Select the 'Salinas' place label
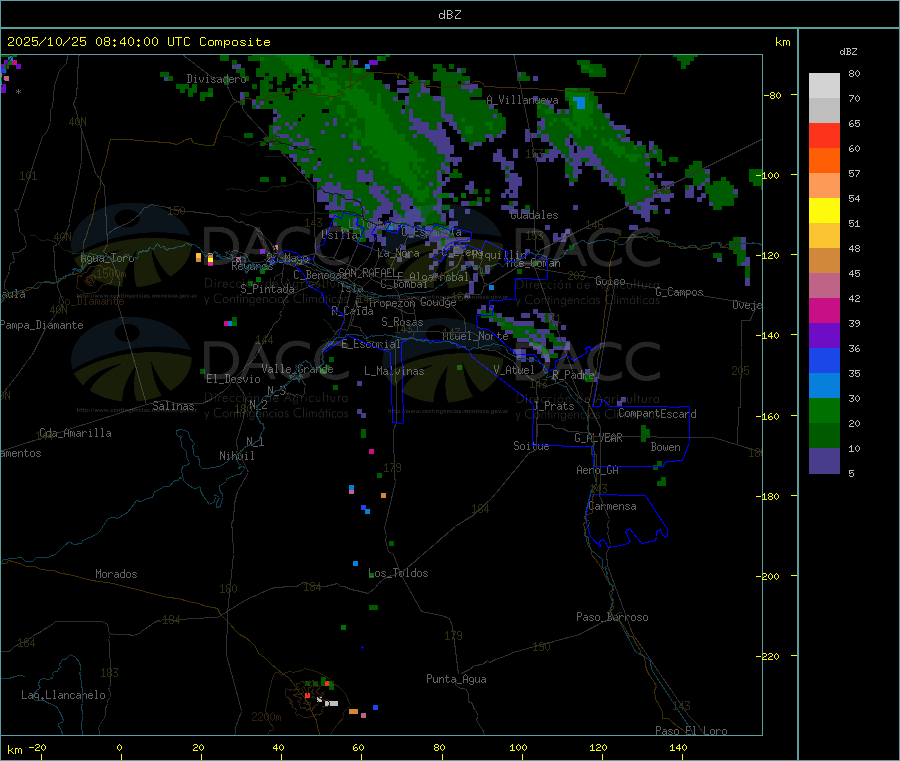Viewport: 900px width, 761px height. (173, 406)
